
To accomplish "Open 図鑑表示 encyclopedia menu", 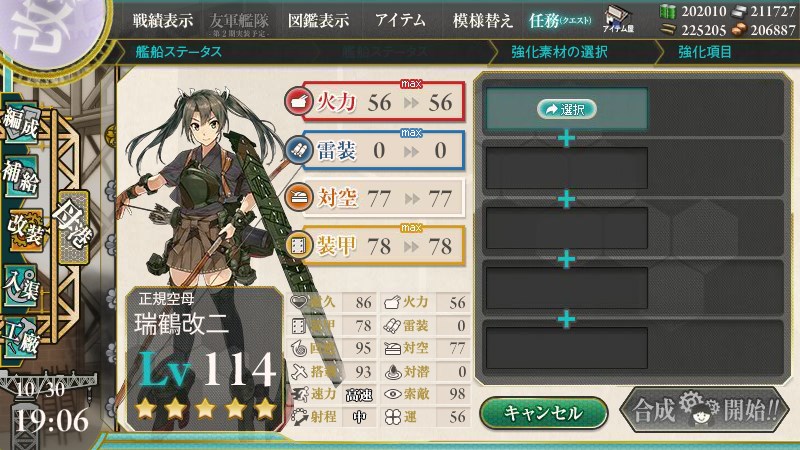I will [318, 20].
